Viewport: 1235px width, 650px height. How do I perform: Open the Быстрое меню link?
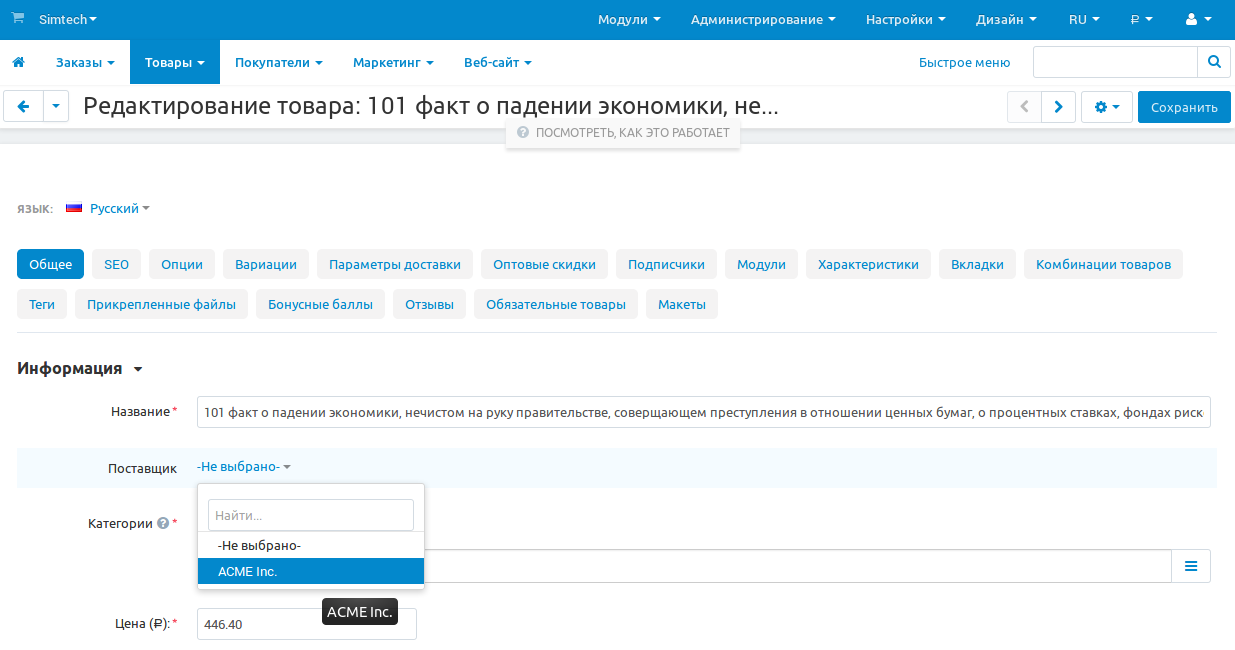tap(964, 62)
